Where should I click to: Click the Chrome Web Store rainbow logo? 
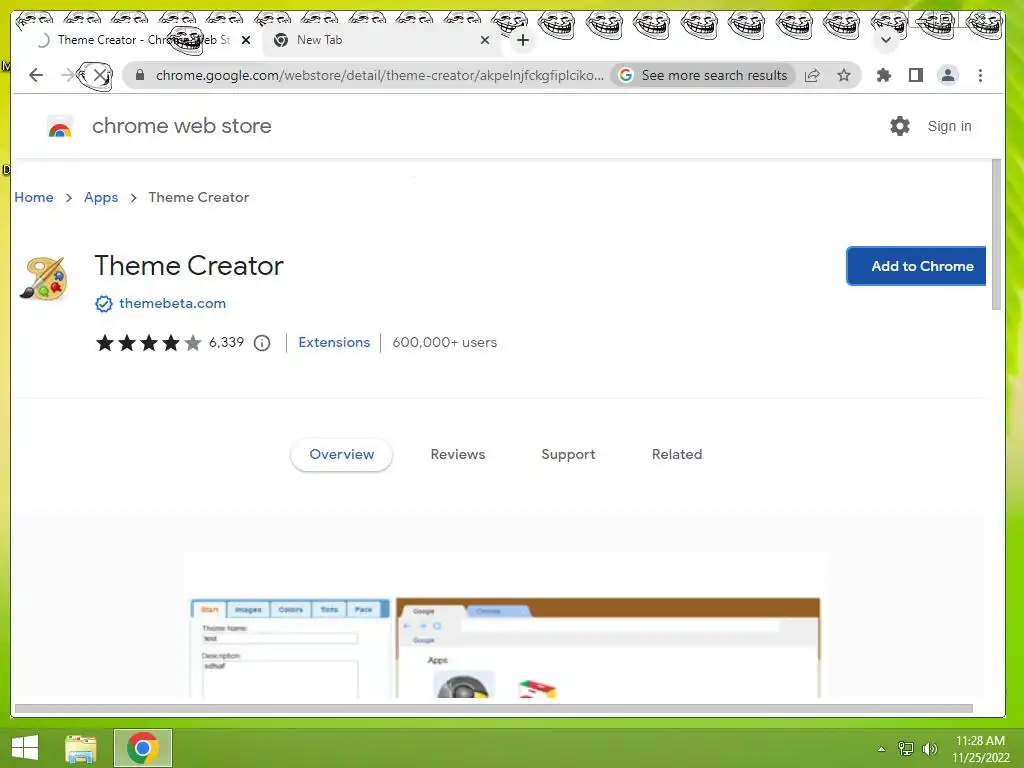click(x=59, y=126)
